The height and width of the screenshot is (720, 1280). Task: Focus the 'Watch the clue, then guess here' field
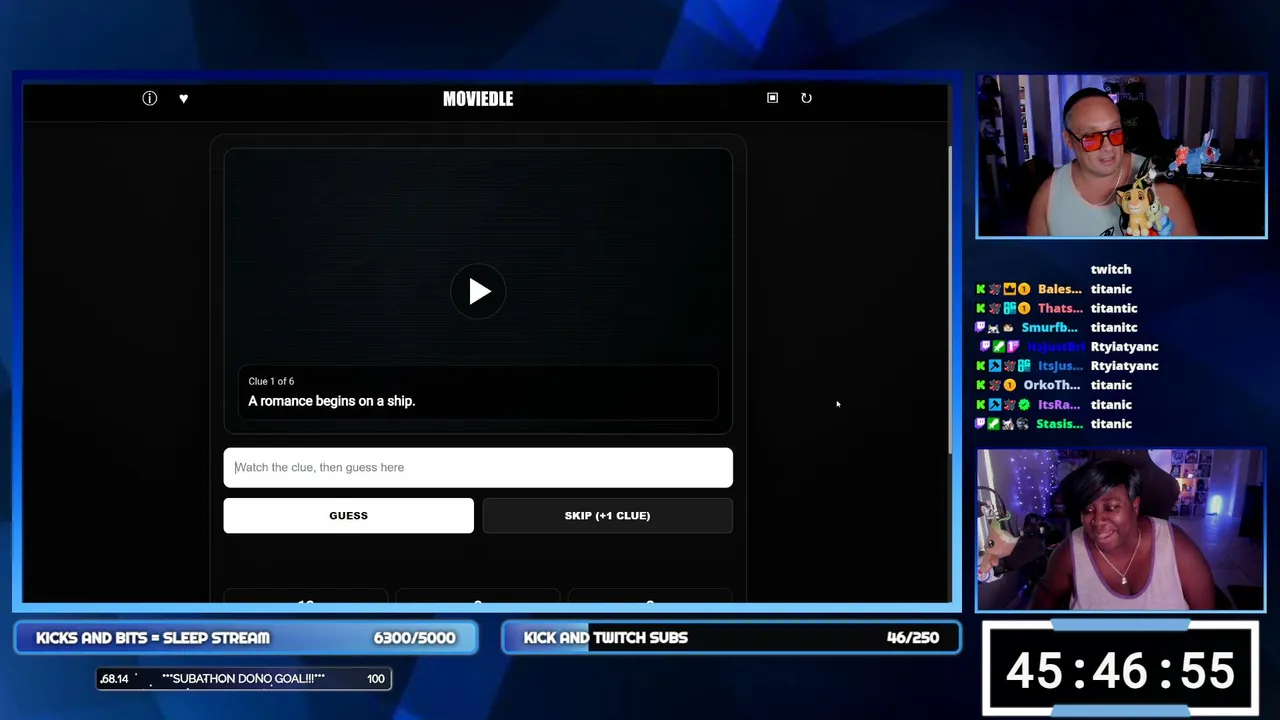(478, 467)
